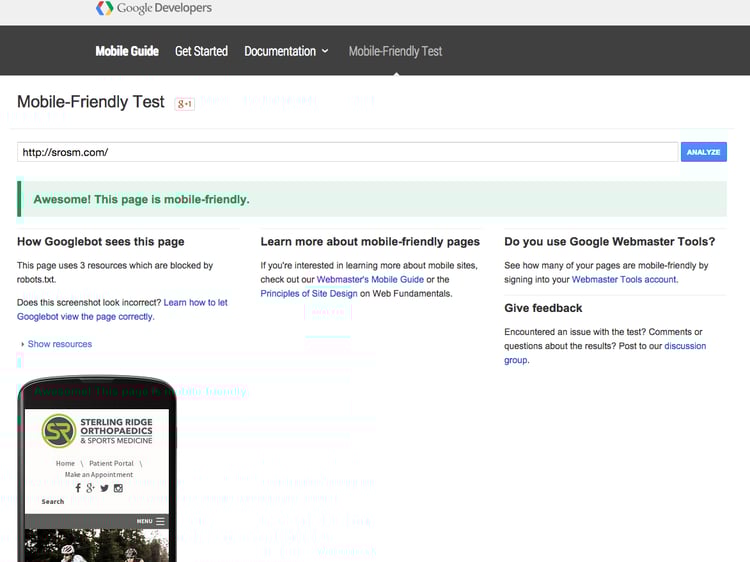
Task: Open the Documentation dropdown menu
Action: click(286, 51)
